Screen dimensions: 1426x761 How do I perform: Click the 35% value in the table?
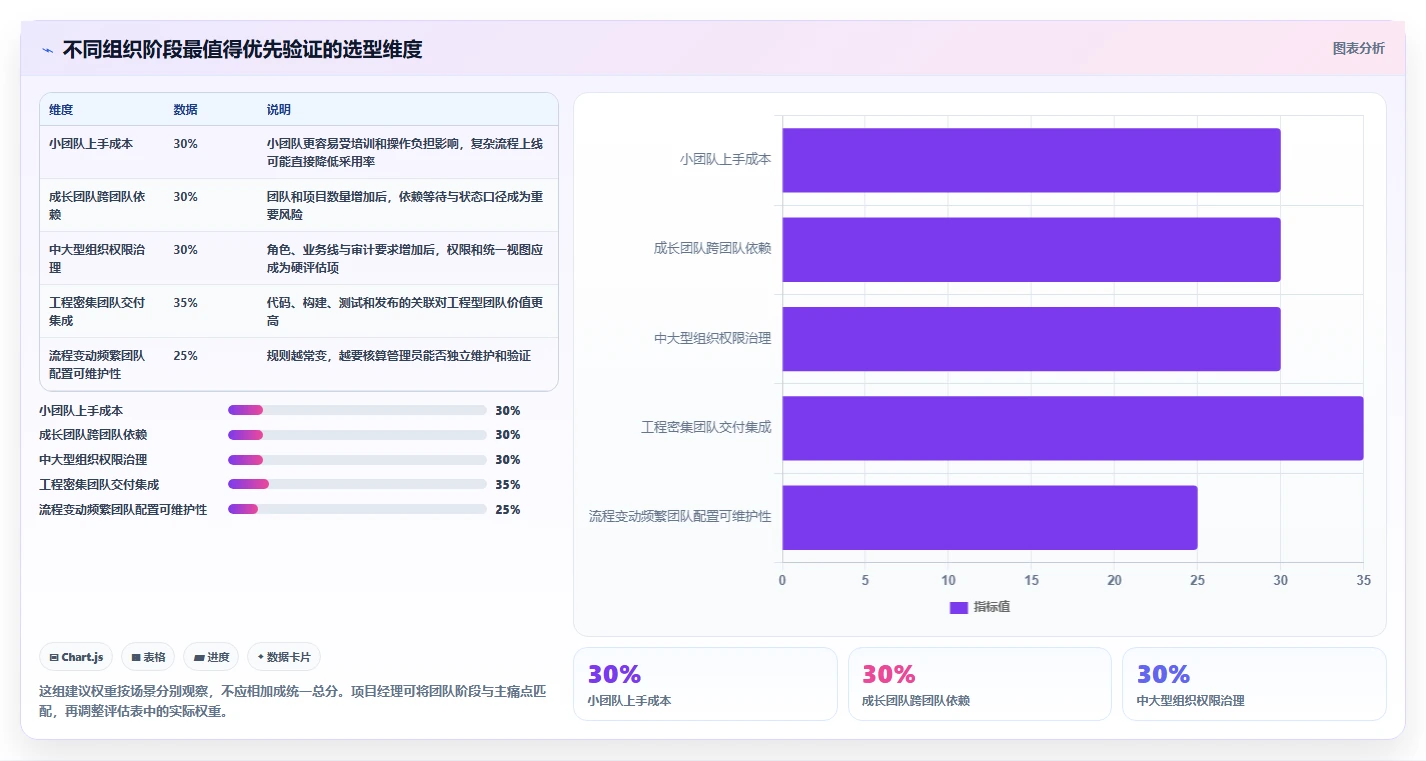(185, 302)
